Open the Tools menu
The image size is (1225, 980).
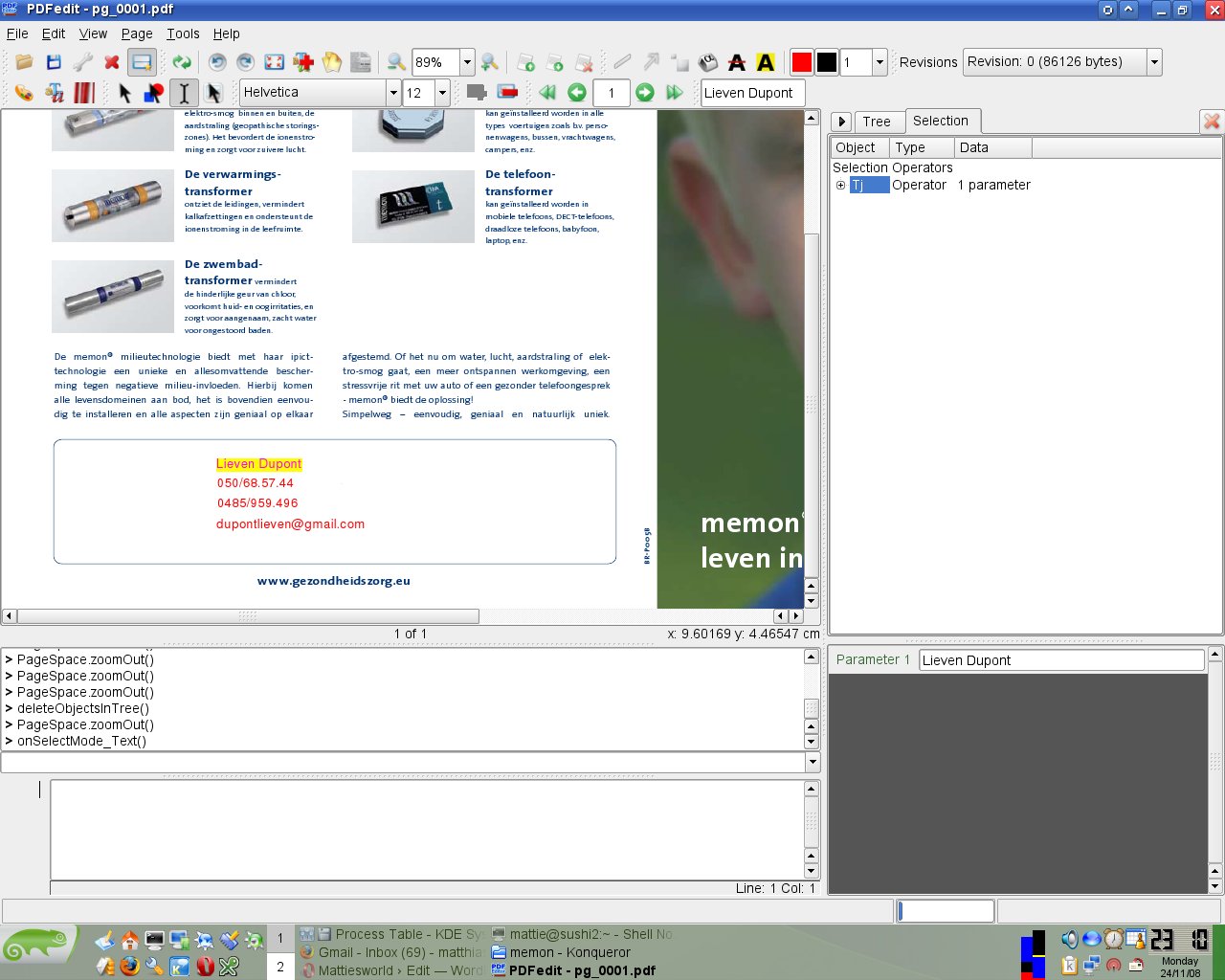tap(183, 33)
